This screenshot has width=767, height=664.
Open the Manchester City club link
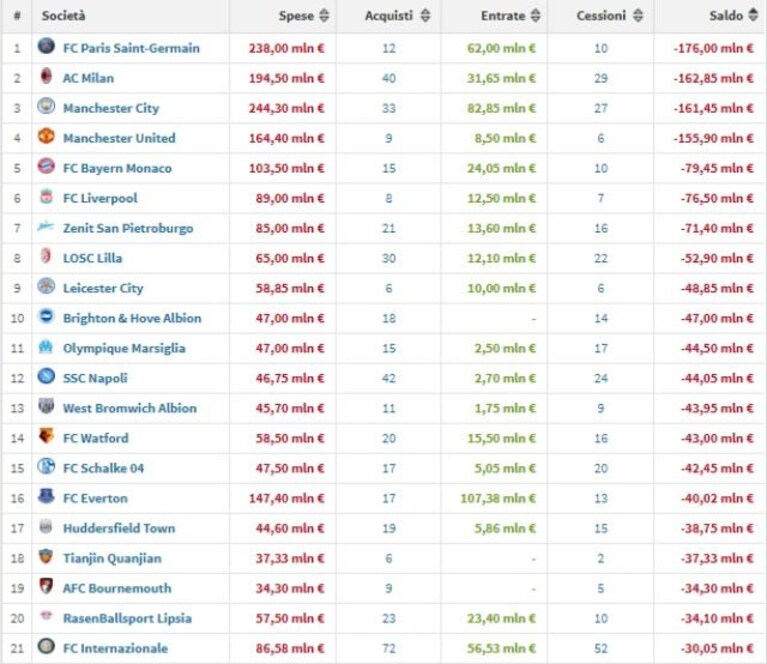pos(111,108)
